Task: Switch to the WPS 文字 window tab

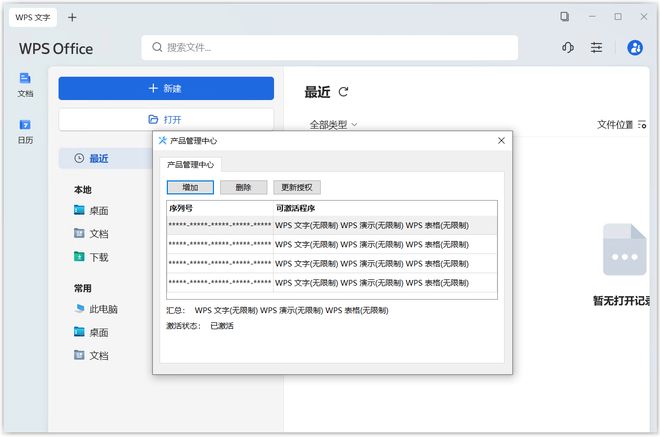Action: 33,17
